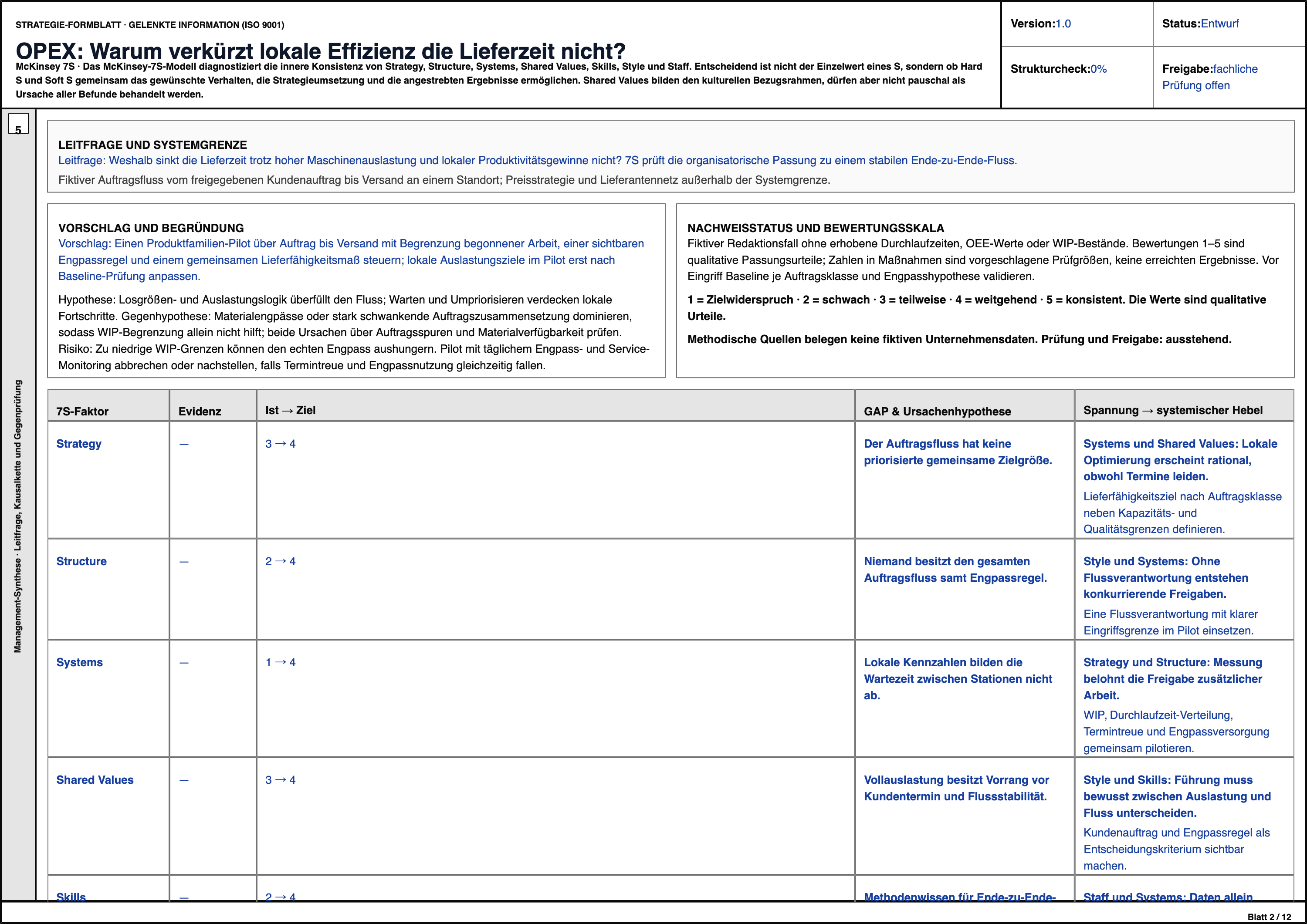Viewport: 1307px width, 924px height.
Task: Click 'Eine Flussverantwortung mit klarer Eingriffsgrenze' text
Action: [1170, 622]
